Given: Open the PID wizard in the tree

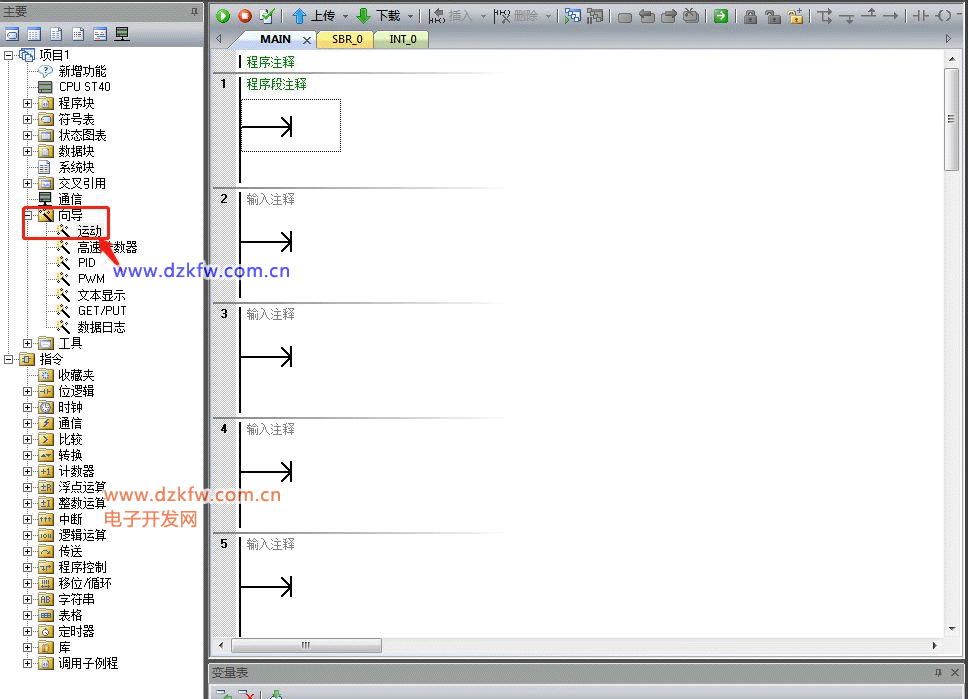Looking at the screenshot, I should [x=86, y=263].
